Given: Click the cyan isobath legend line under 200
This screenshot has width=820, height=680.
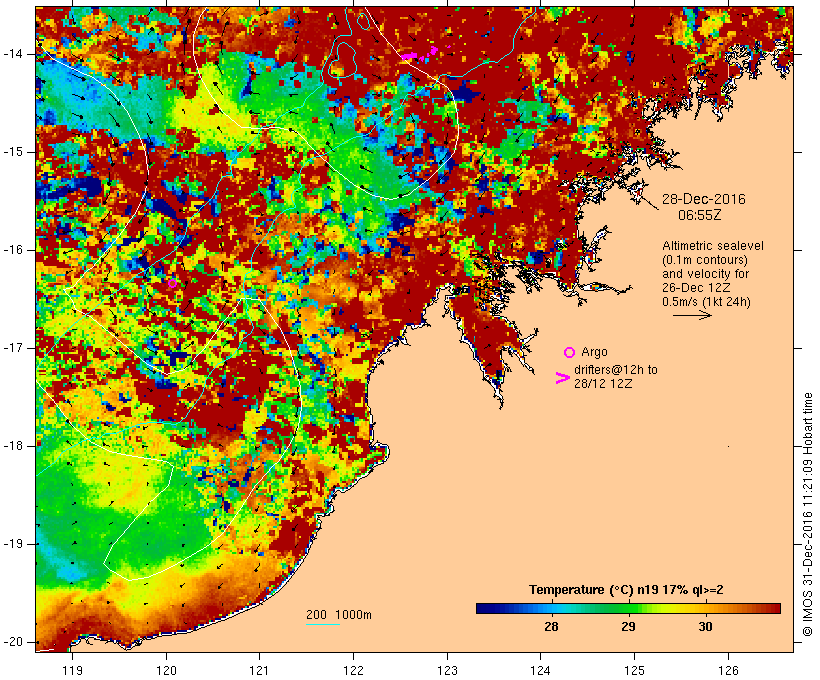Looking at the screenshot, I should coord(323,624).
